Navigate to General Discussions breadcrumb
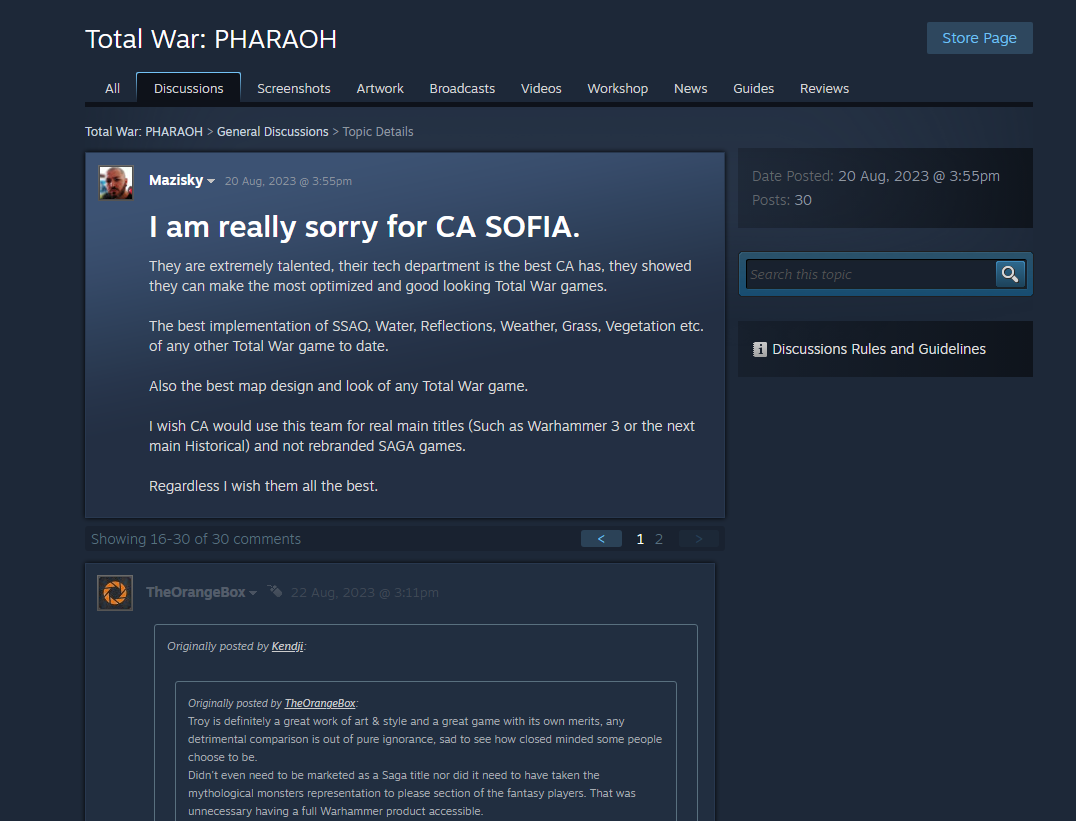This screenshot has height=821, width=1076. (272, 132)
